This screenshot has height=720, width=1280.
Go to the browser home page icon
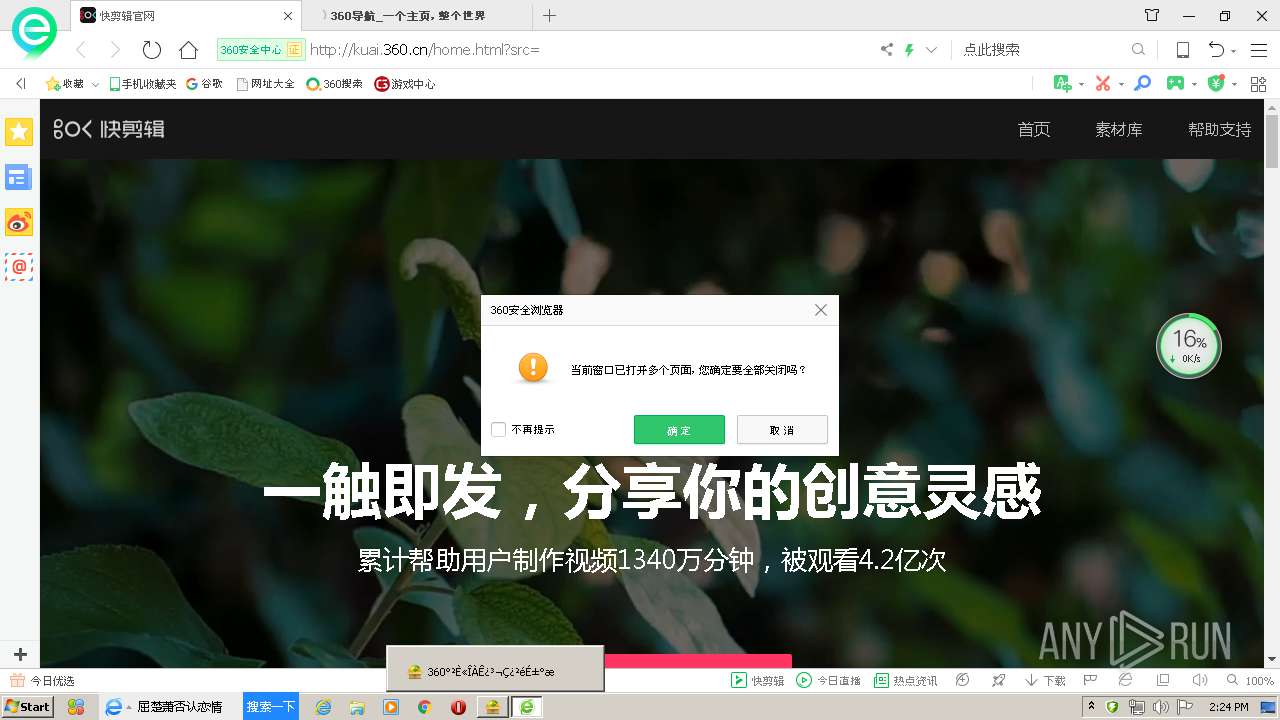point(188,50)
